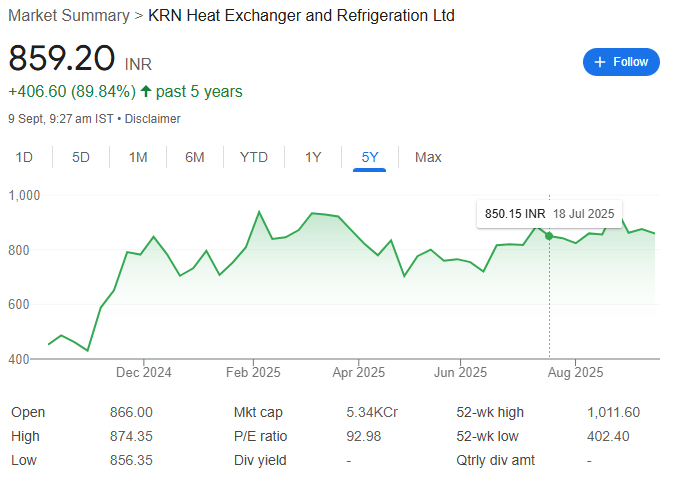Viewport: 675px width, 489px height.
Task: Follow KRN Heat Exchanger stock
Action: coord(621,62)
